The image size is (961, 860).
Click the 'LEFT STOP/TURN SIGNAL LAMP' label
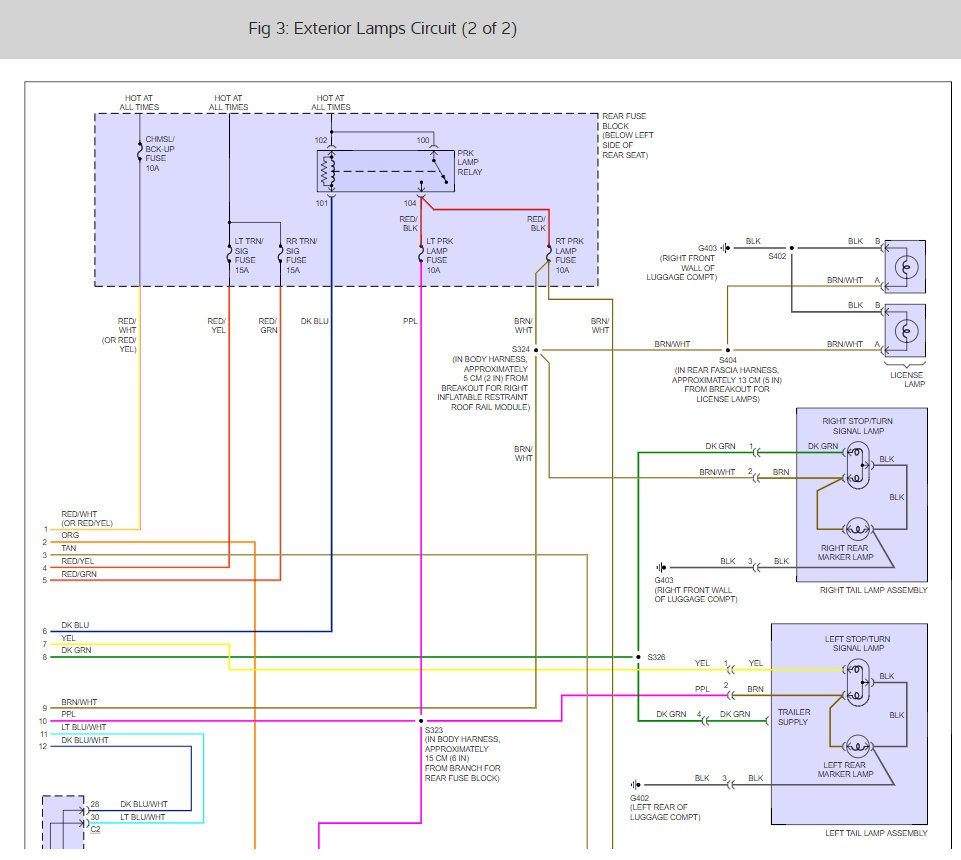tap(857, 644)
